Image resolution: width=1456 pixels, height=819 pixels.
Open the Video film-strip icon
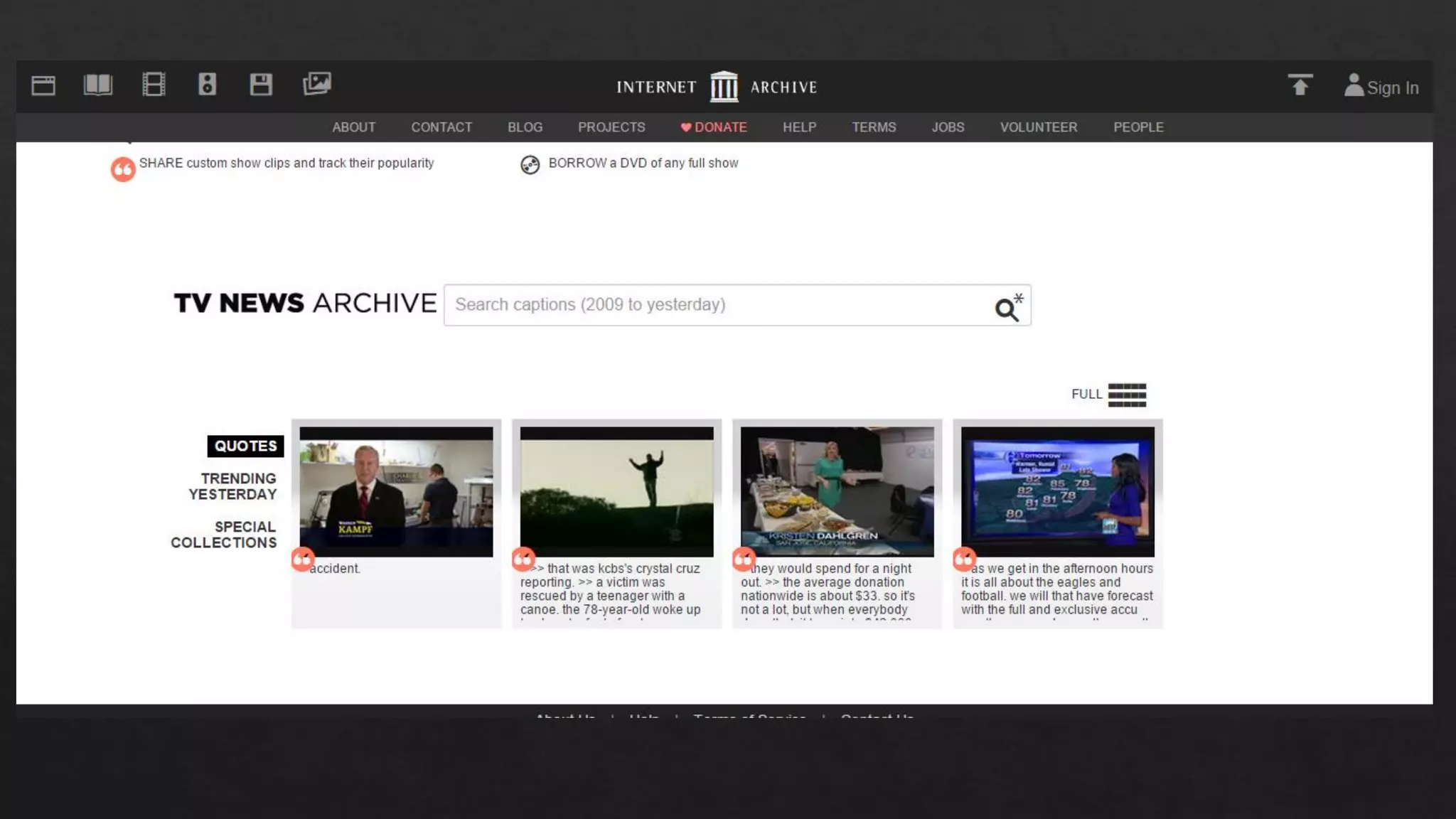154,85
